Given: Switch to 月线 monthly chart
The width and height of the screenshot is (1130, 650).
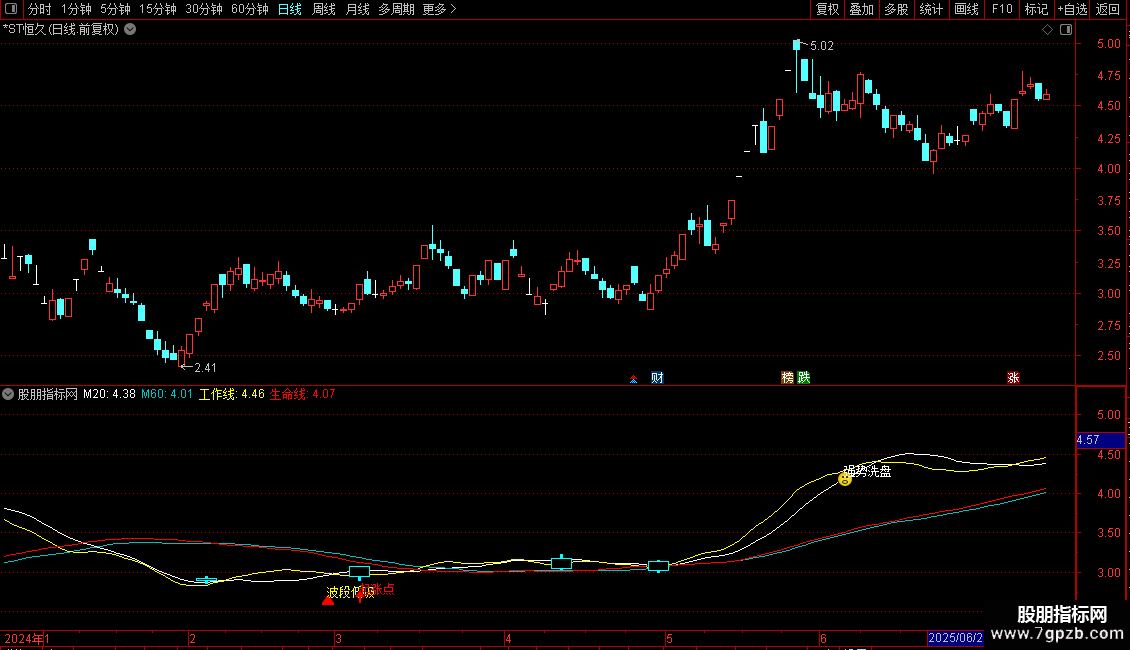Looking at the screenshot, I should [357, 9].
